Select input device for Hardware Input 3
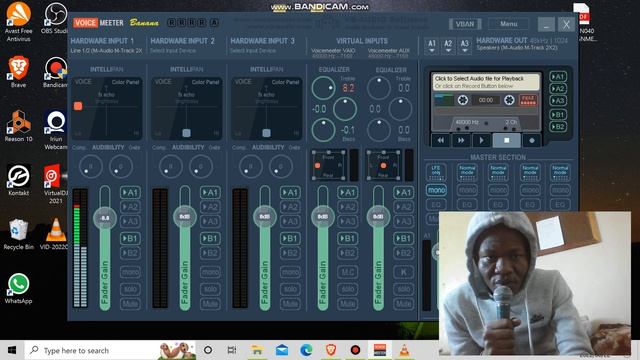This screenshot has height=360, width=640. (253, 51)
